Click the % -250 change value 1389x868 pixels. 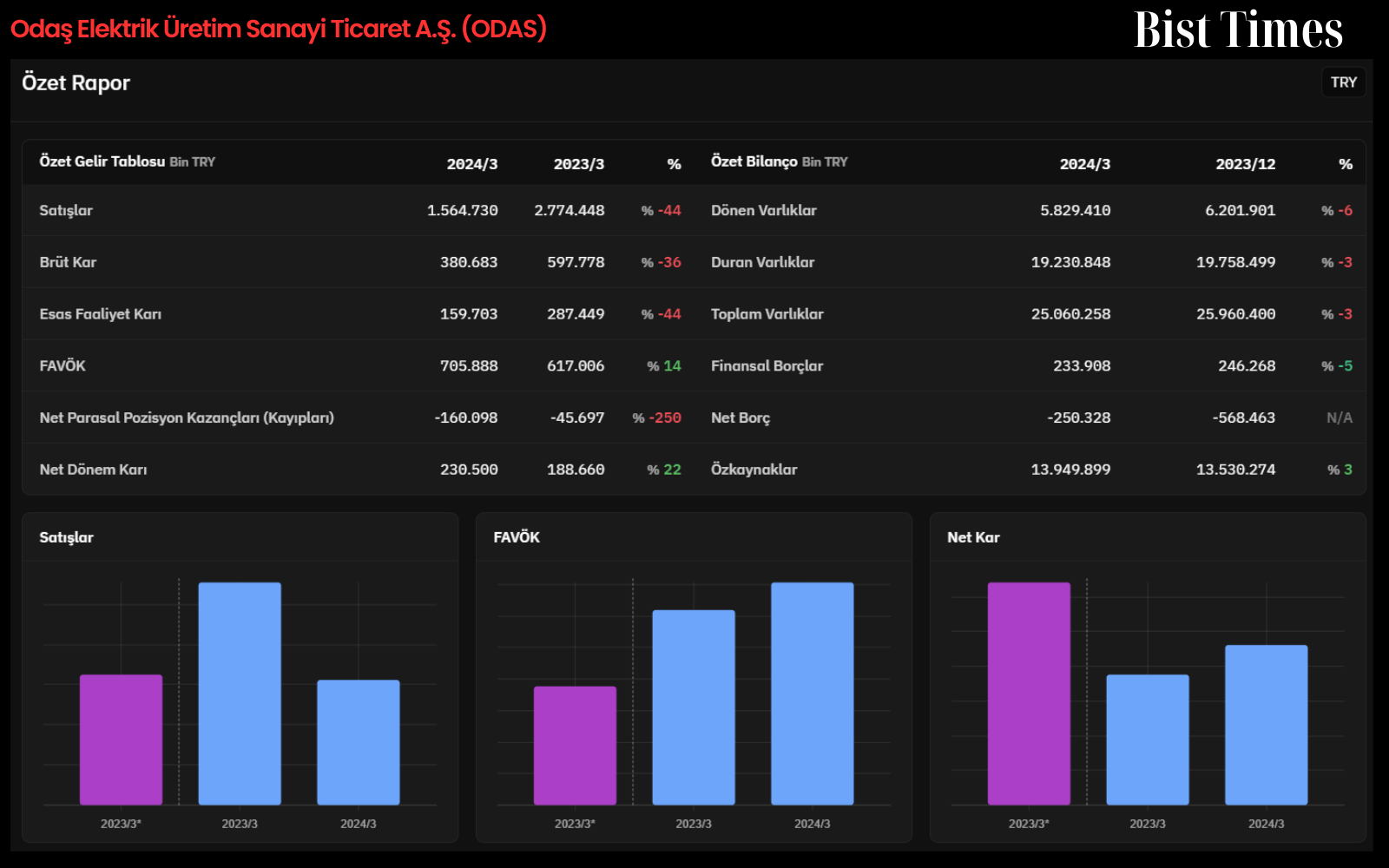[657, 418]
